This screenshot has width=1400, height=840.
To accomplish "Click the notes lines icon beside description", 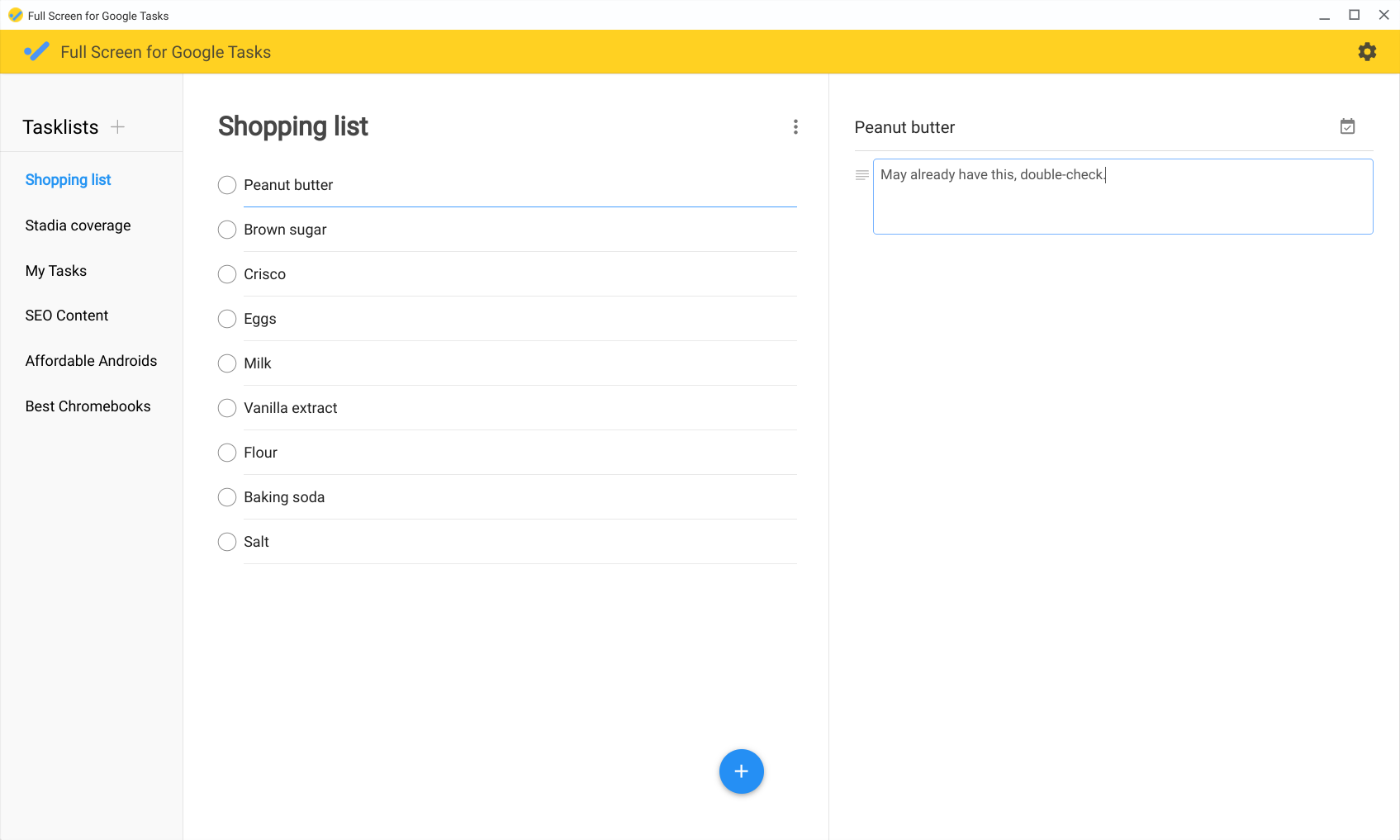I will pos(861,175).
